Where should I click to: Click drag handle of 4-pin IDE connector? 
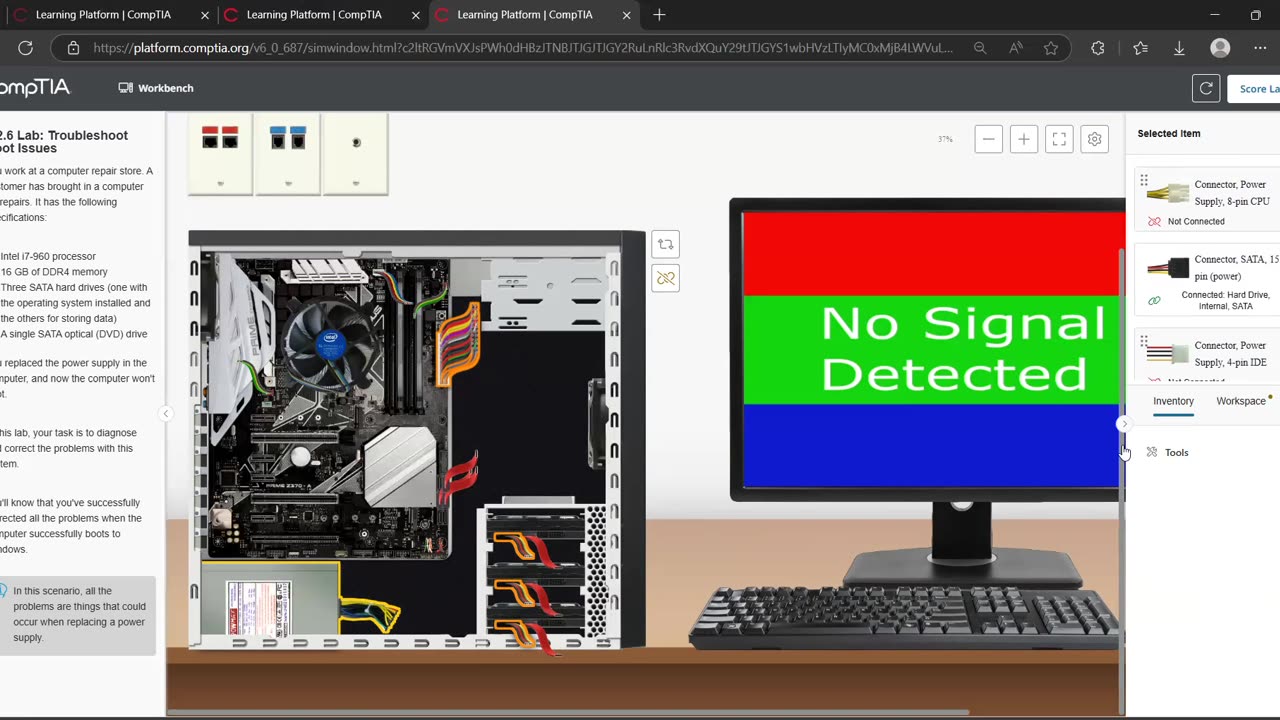point(1144,341)
